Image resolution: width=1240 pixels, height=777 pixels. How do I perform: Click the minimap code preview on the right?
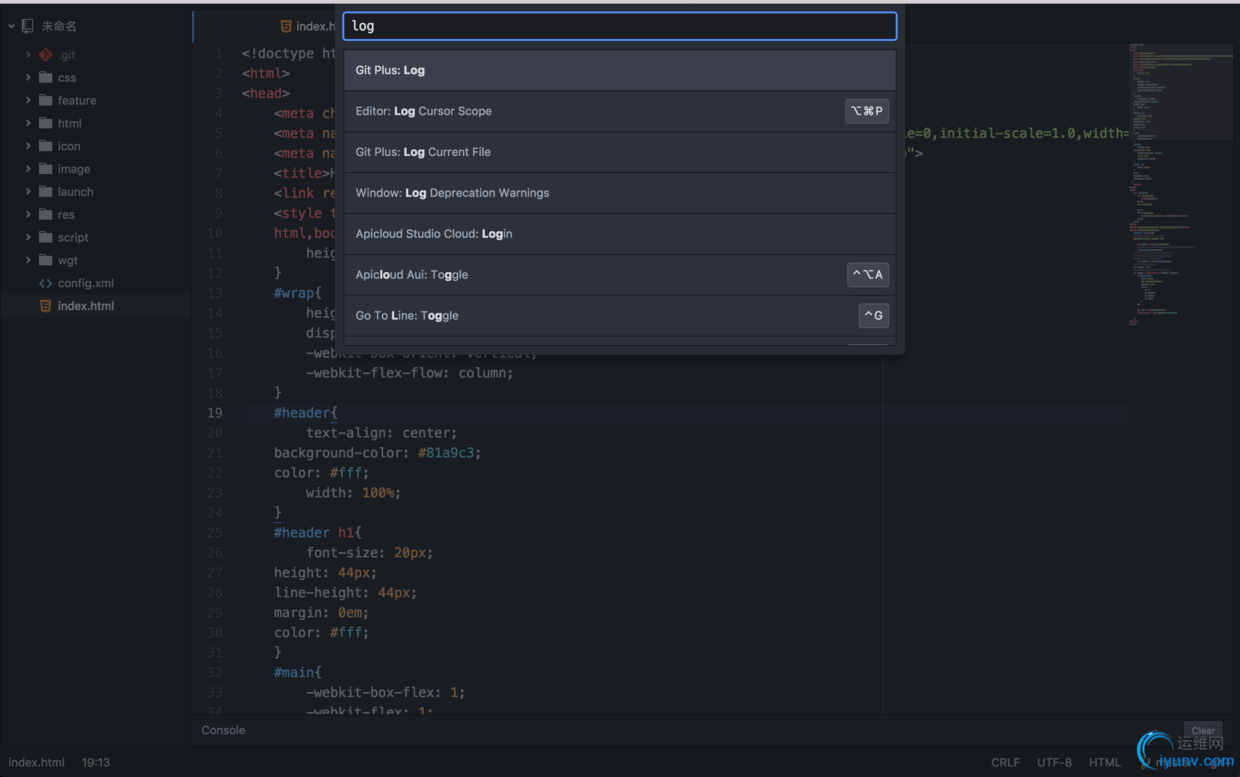click(x=1160, y=180)
